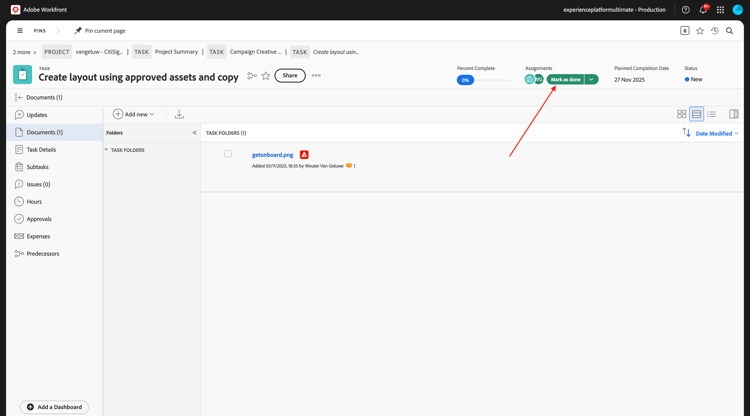Click the red Adobe icon beside getonboard.png

304,154
